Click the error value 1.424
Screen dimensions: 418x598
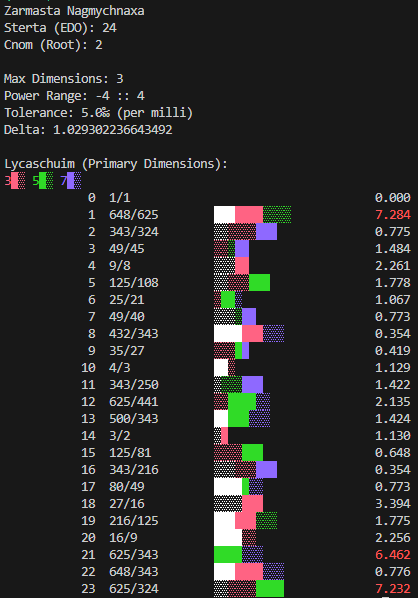[393, 418]
